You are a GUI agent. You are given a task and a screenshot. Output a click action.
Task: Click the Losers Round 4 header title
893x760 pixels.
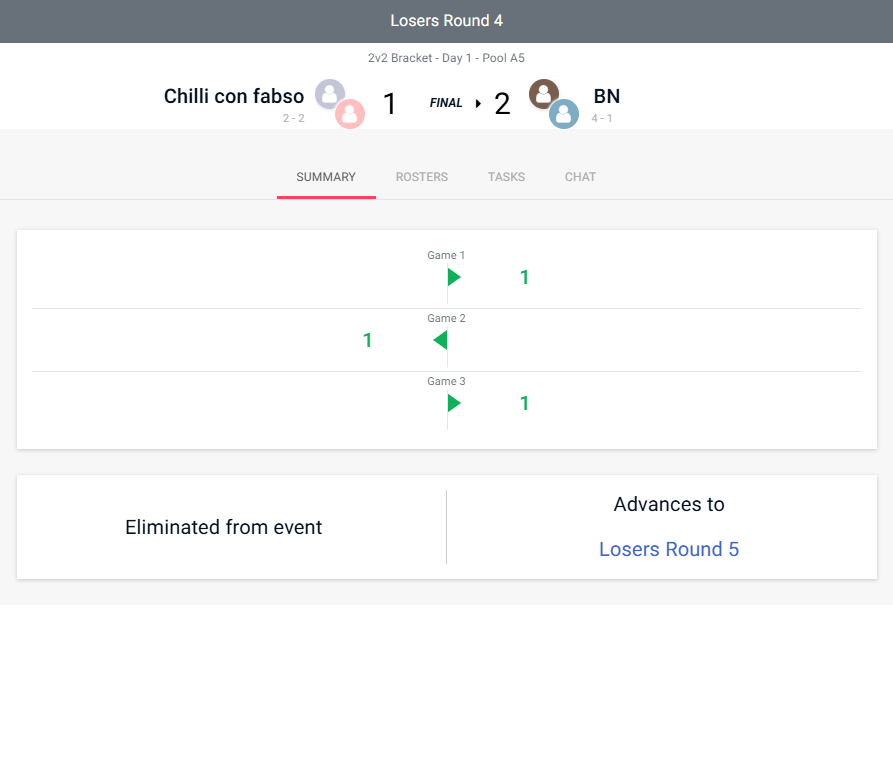446,21
